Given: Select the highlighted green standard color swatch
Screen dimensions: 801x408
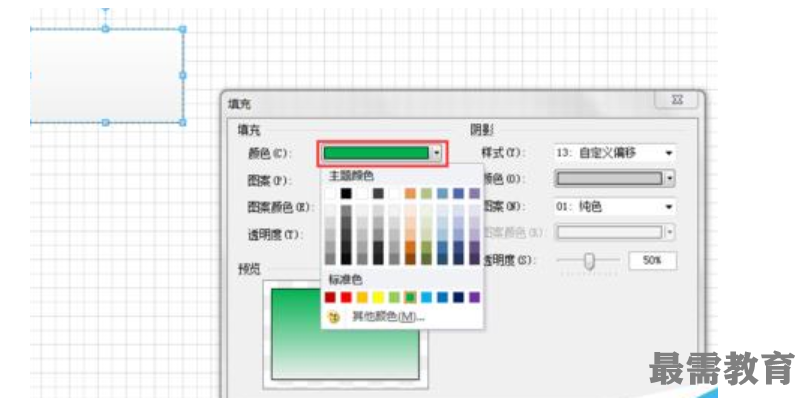Looking at the screenshot, I should pos(410,297).
